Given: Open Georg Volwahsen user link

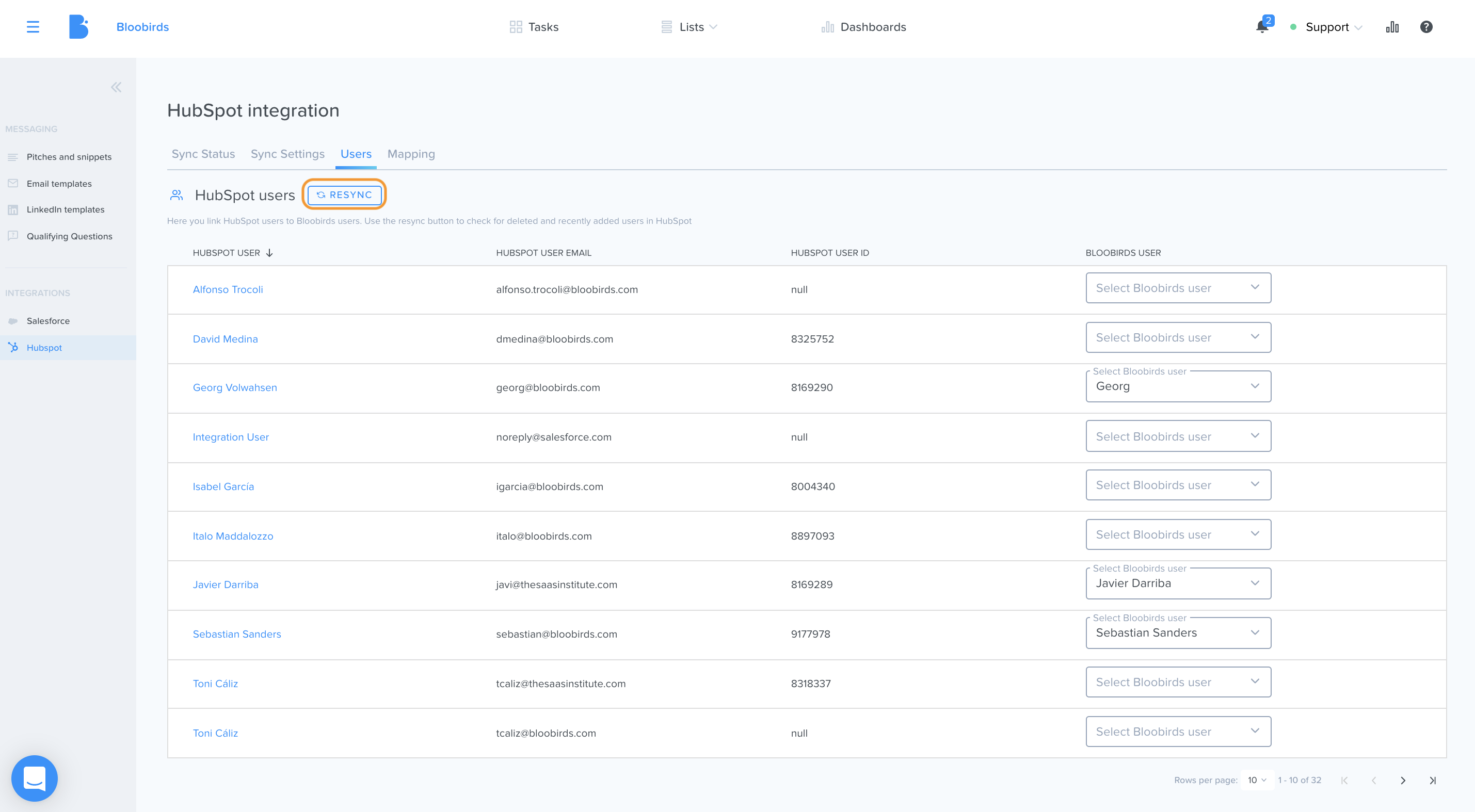Looking at the screenshot, I should pos(235,387).
